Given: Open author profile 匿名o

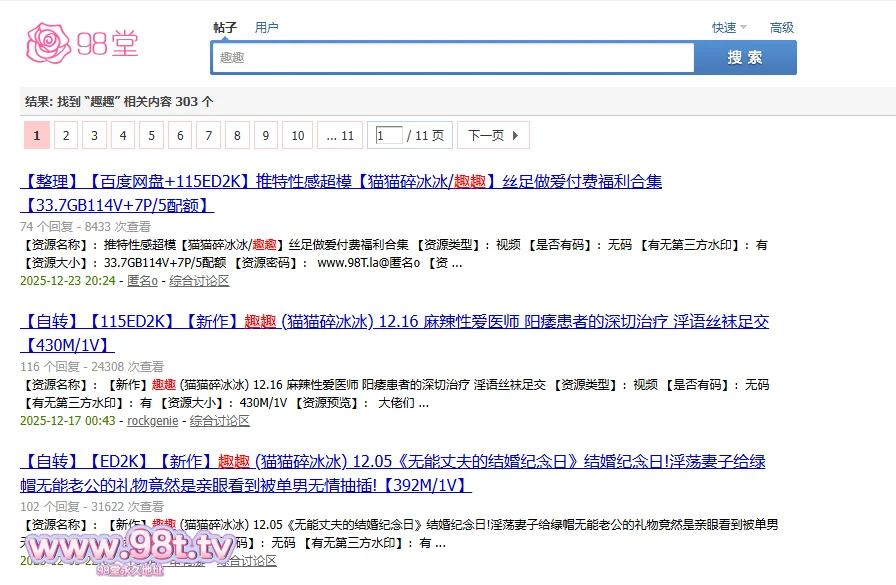Looking at the screenshot, I should (x=142, y=281).
